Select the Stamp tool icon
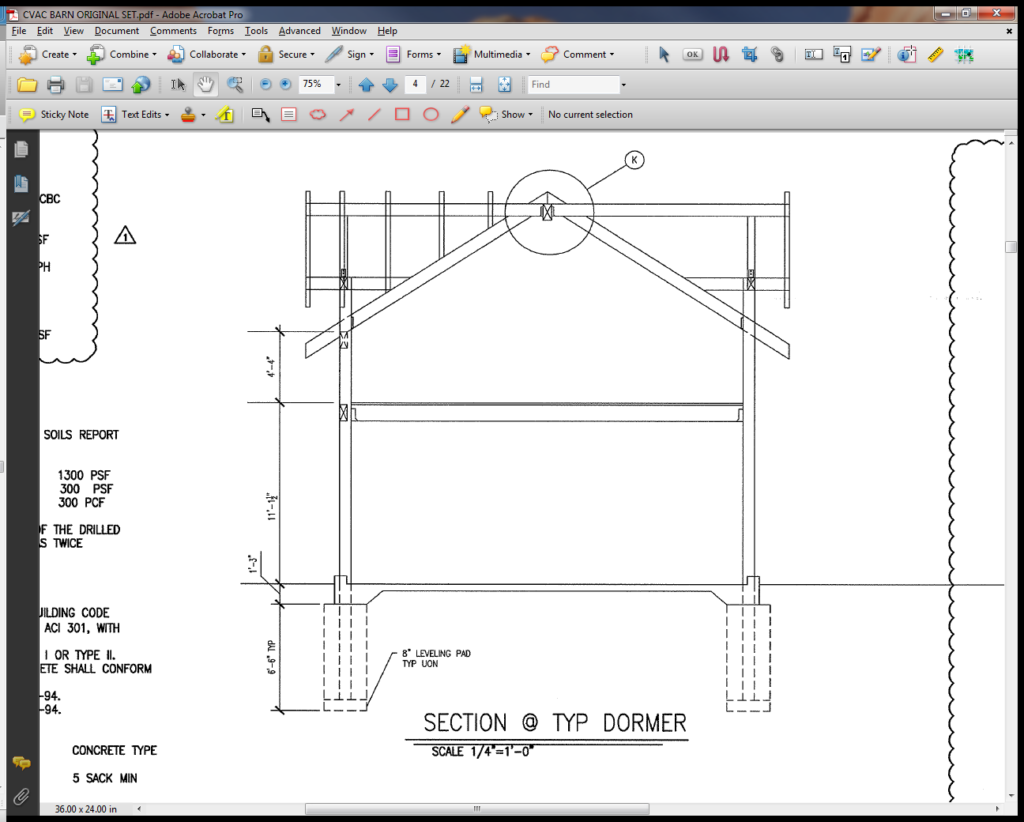This screenshot has width=1024, height=822. [x=188, y=115]
